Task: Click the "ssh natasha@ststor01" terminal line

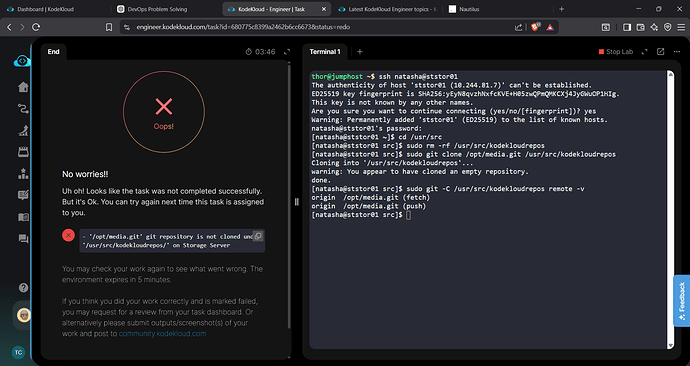Action: 385,77
